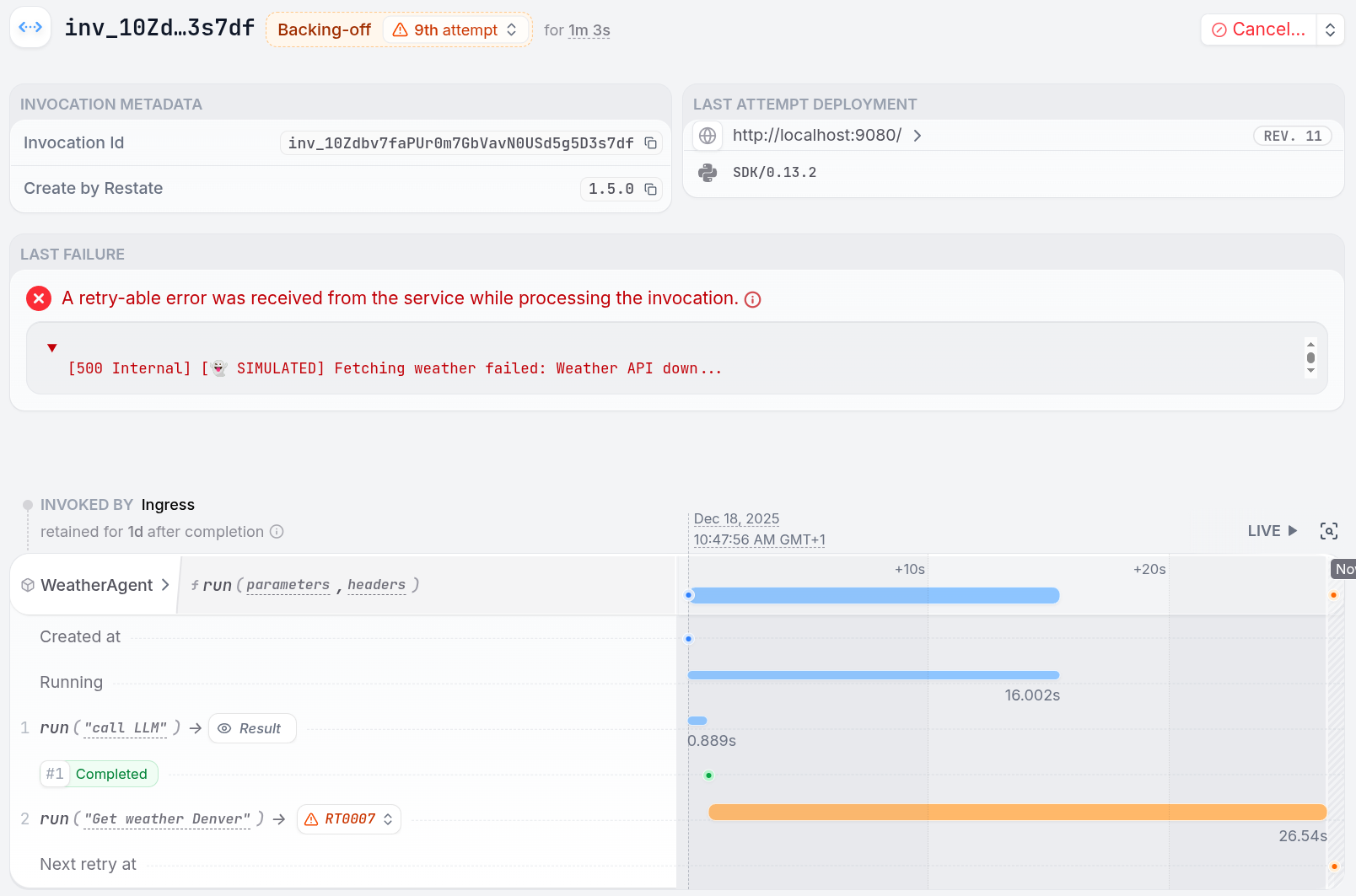Screen dimensions: 1356x896
Task: Click the parameters argument
Action: pos(288,585)
